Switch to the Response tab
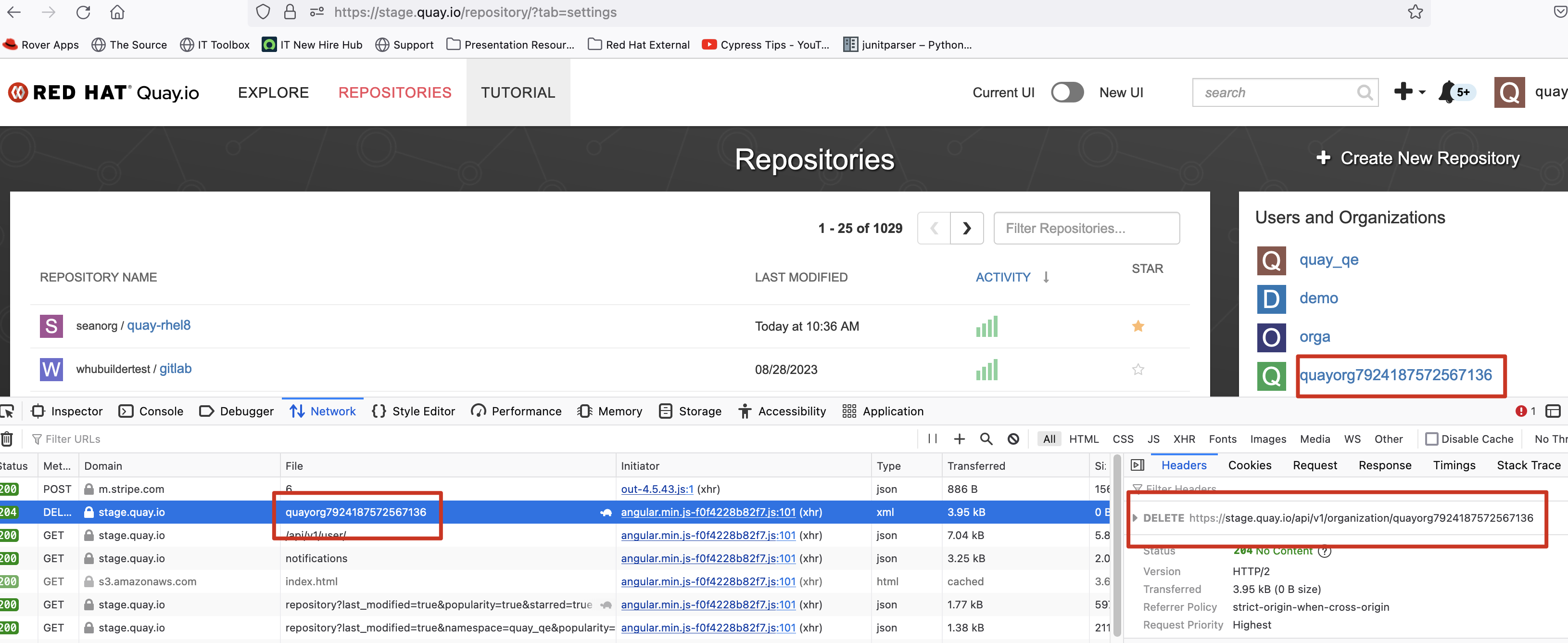 click(1384, 465)
